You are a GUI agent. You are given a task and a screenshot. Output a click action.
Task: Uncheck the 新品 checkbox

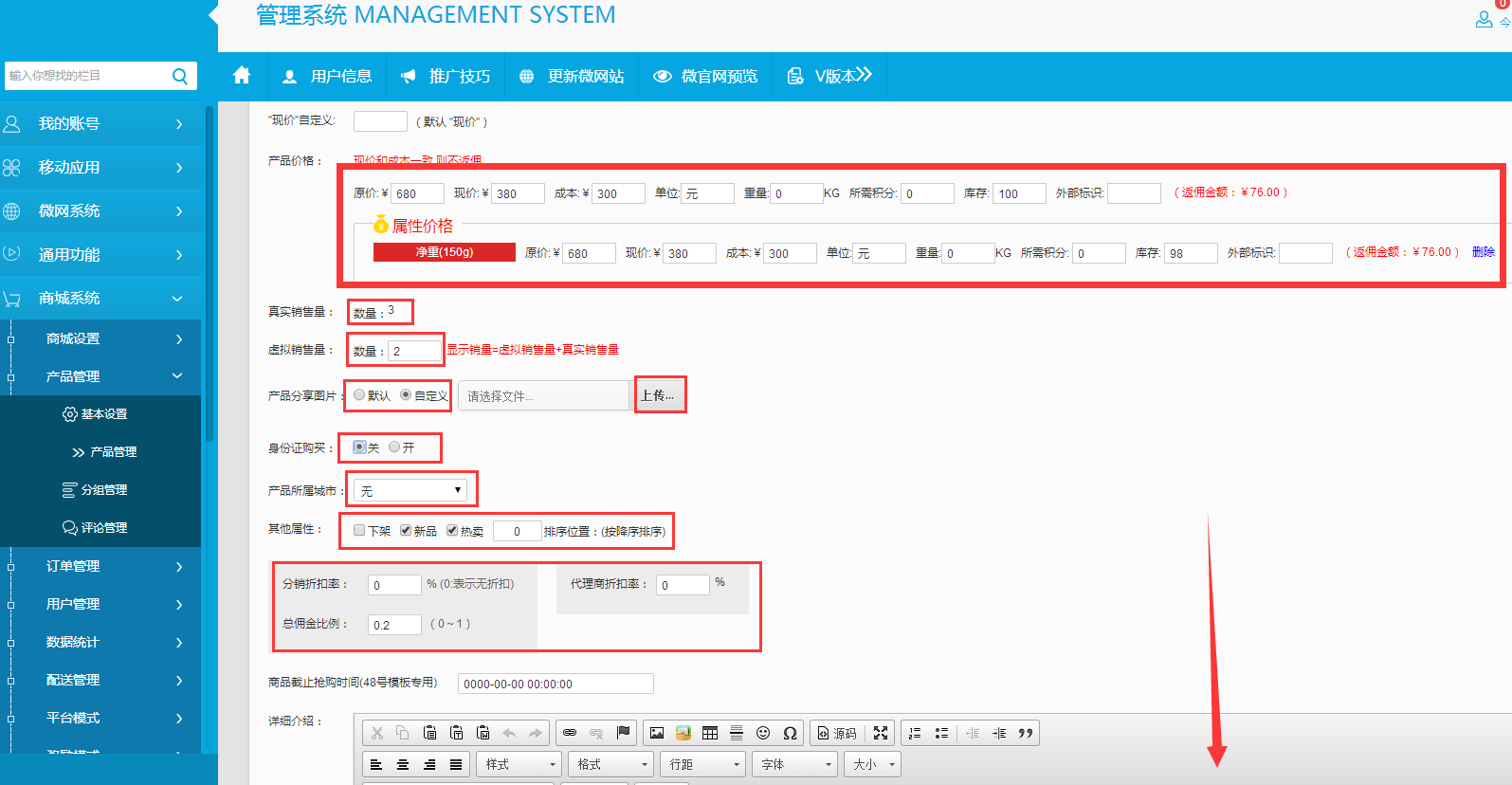coord(406,531)
